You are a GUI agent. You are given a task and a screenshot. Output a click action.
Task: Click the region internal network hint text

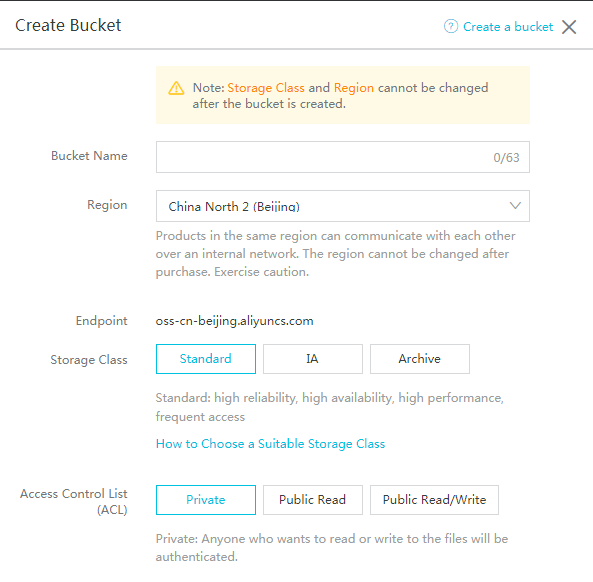point(335,254)
